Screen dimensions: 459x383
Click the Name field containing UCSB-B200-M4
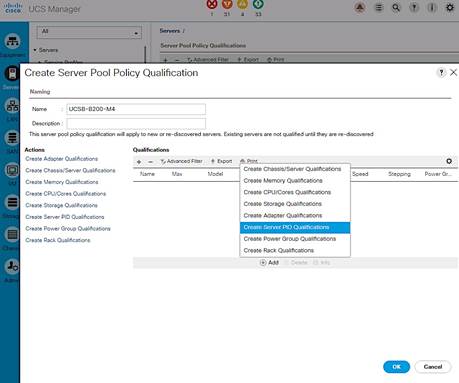tap(136, 109)
